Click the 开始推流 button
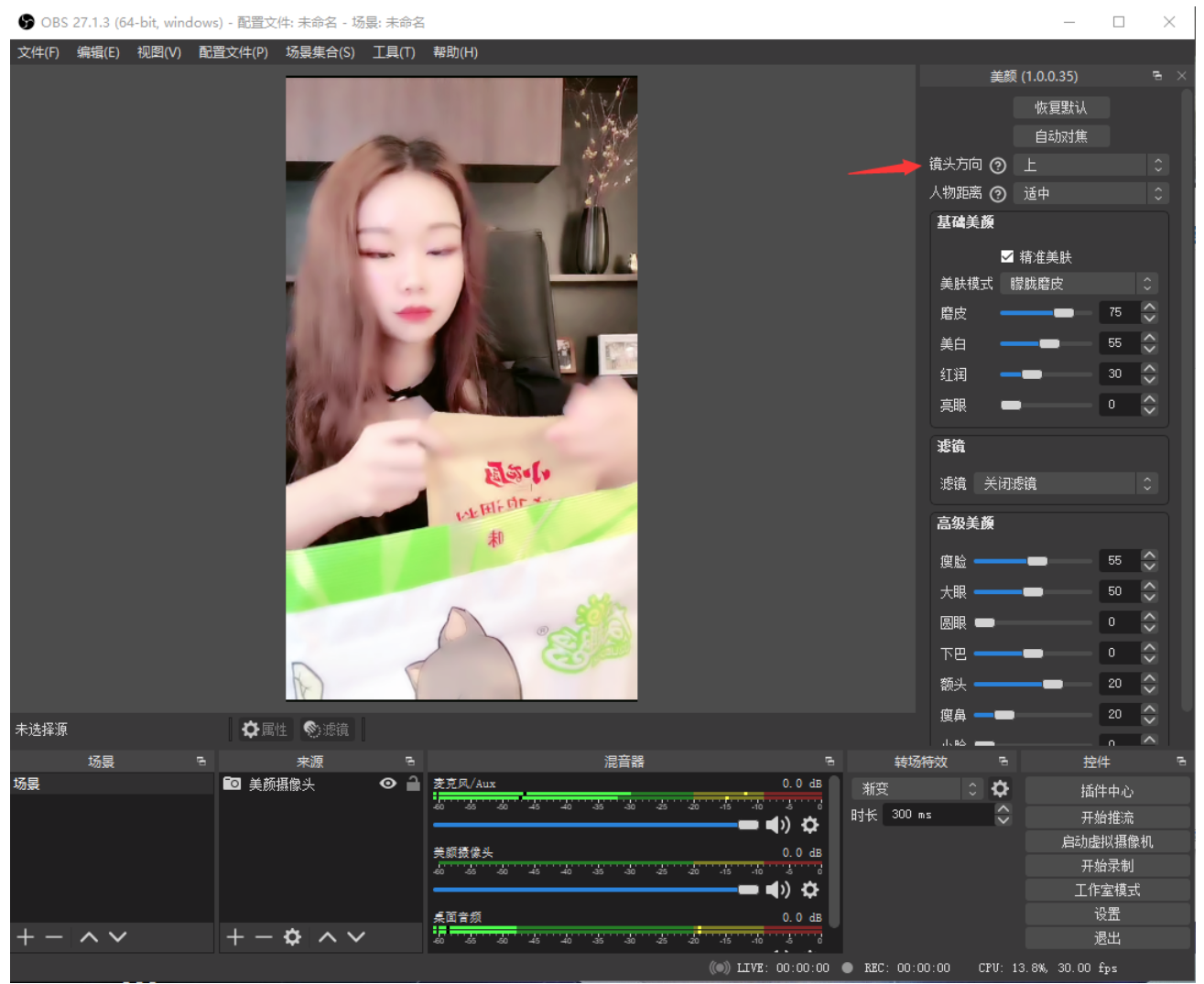 (x=1107, y=817)
